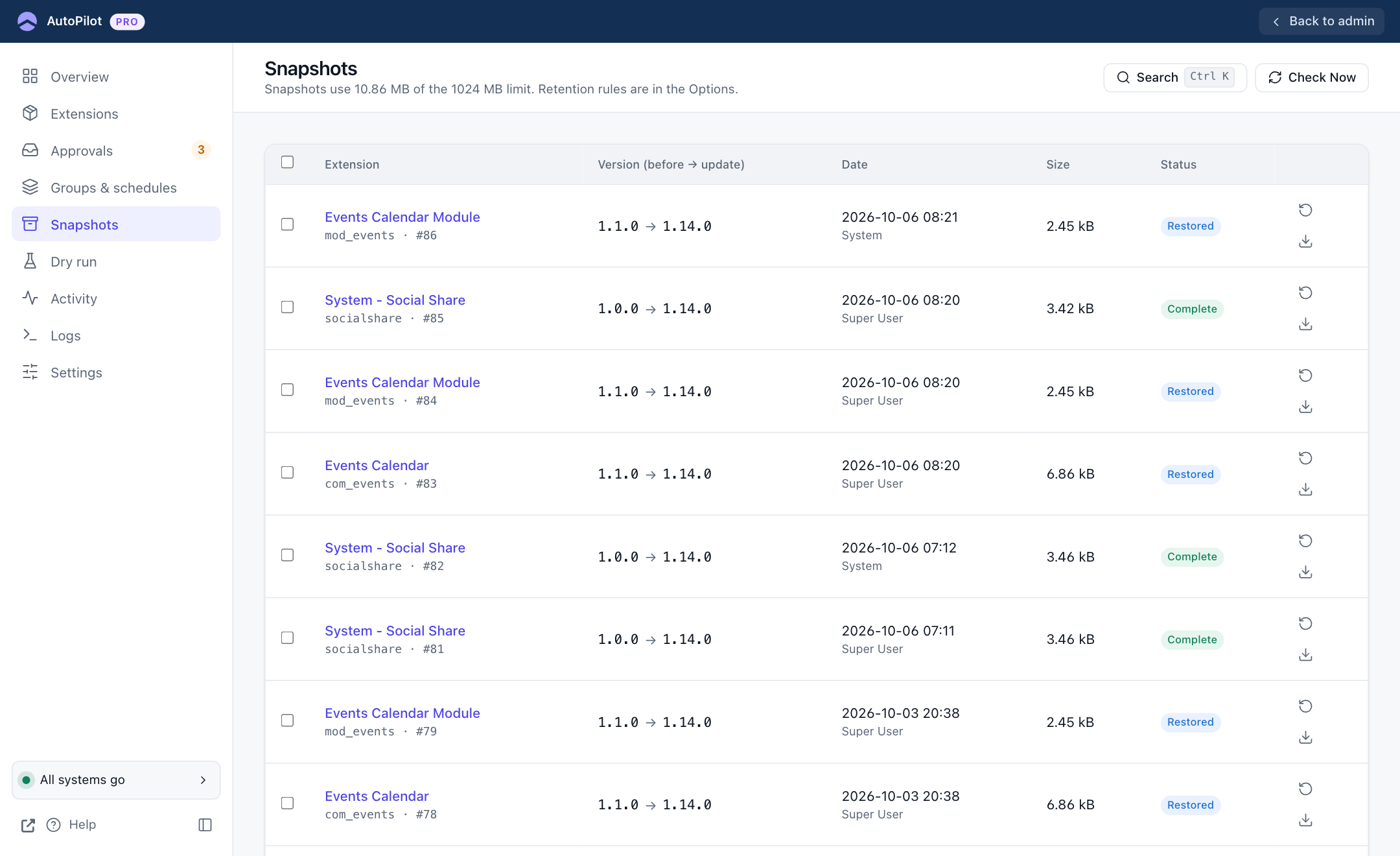Restore snapshot #84 mod_events

(x=1305, y=375)
